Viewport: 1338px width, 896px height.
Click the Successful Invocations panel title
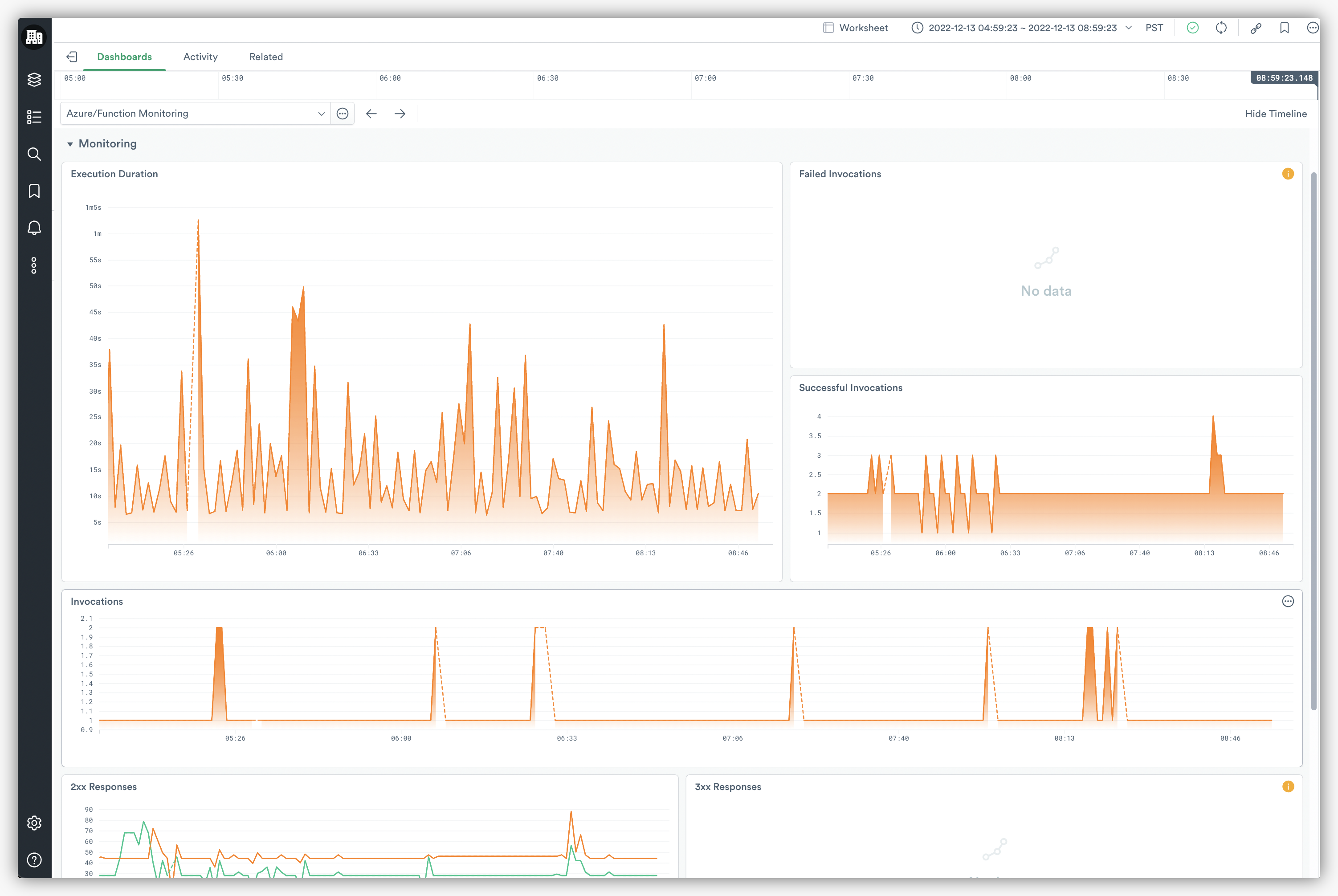[851, 387]
